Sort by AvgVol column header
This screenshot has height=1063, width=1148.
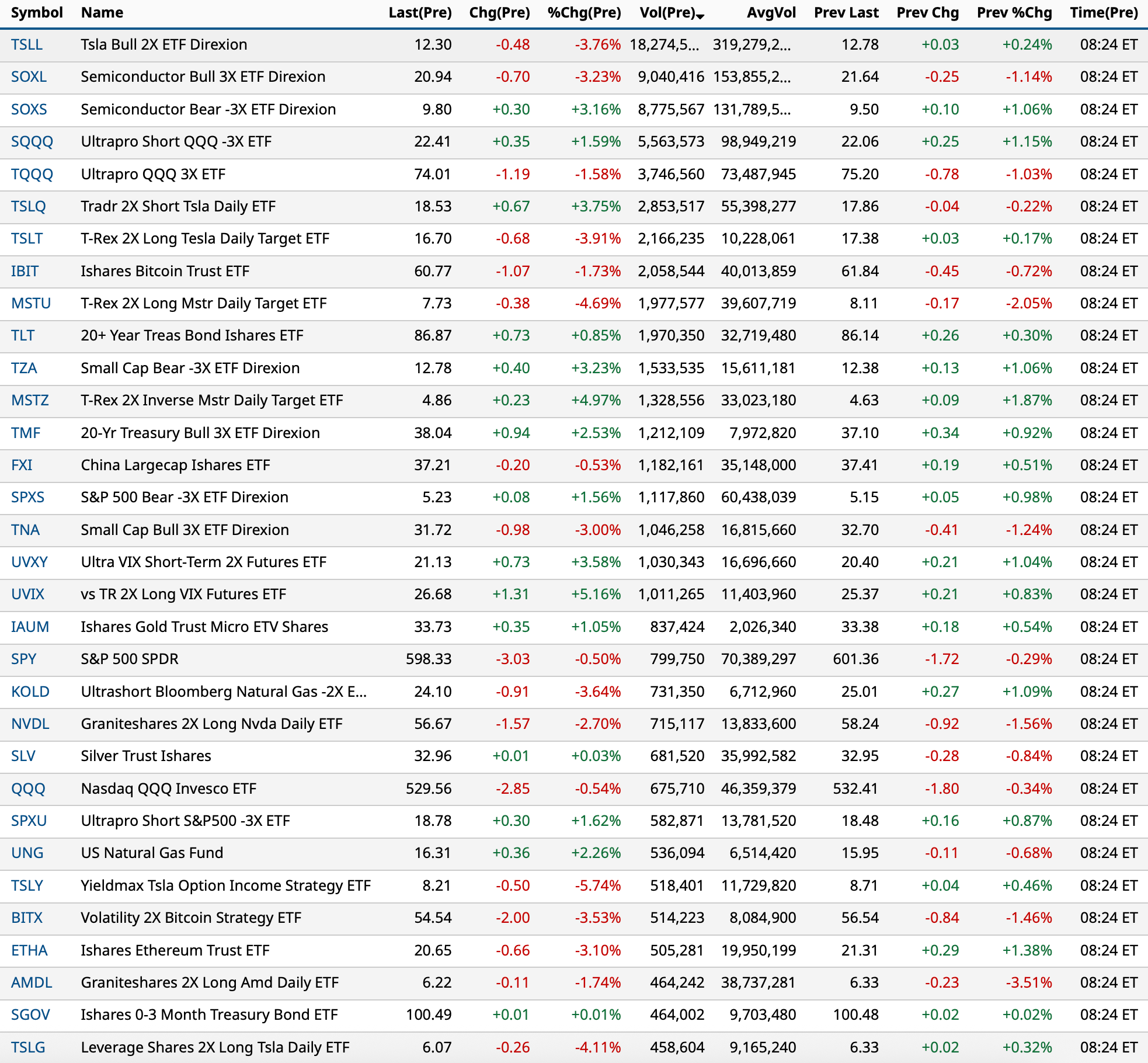point(771,12)
